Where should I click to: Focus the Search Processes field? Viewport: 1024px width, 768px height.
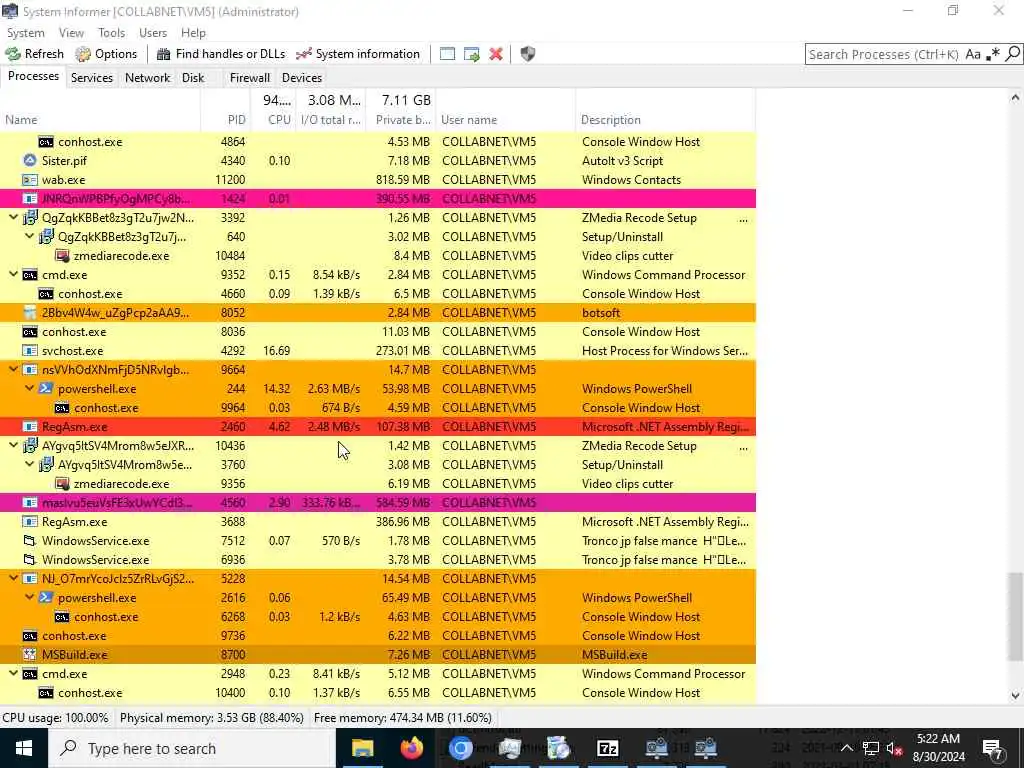pos(884,54)
